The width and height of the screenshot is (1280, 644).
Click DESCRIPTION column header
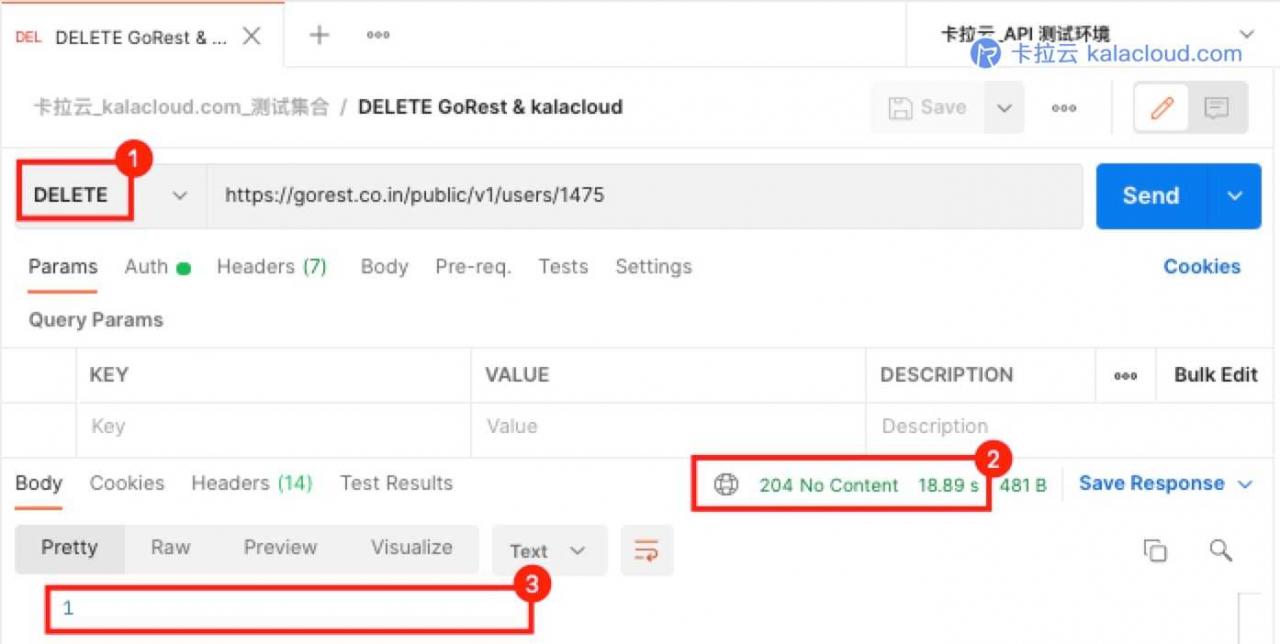tap(946, 375)
